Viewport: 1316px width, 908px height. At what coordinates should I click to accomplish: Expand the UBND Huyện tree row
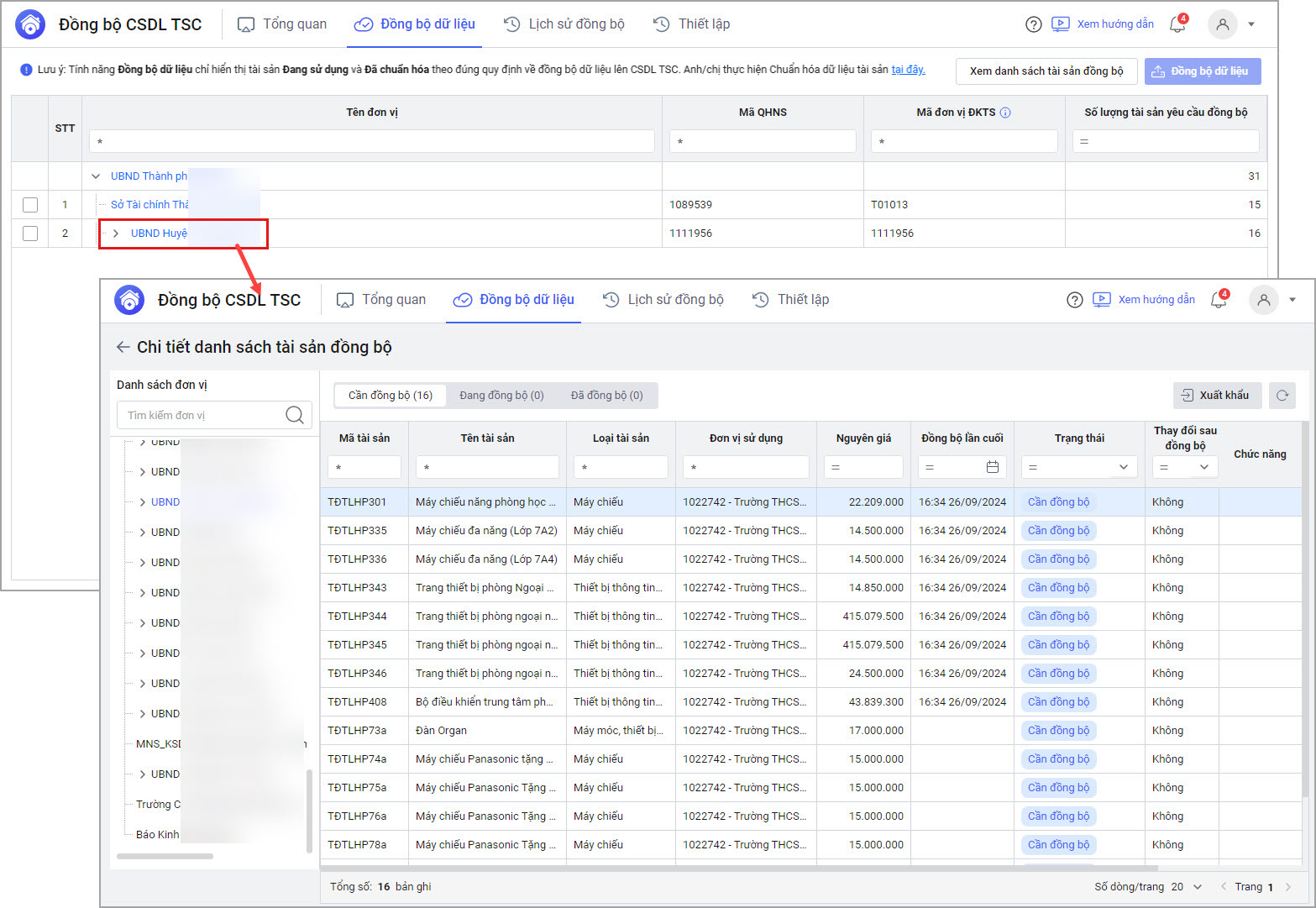(116, 234)
